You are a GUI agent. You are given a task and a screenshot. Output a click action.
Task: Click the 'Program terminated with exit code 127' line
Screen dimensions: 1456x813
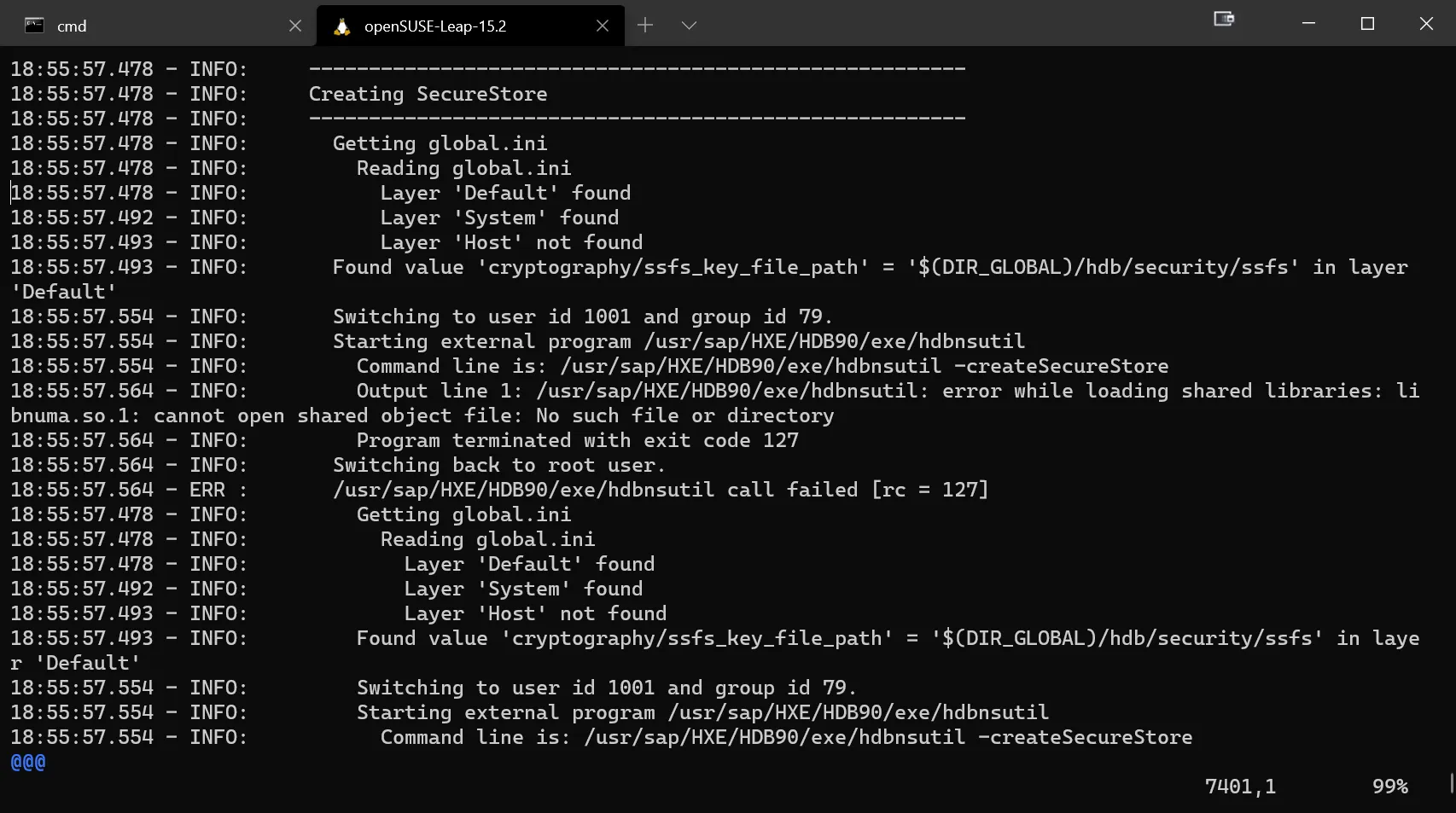[x=577, y=440]
